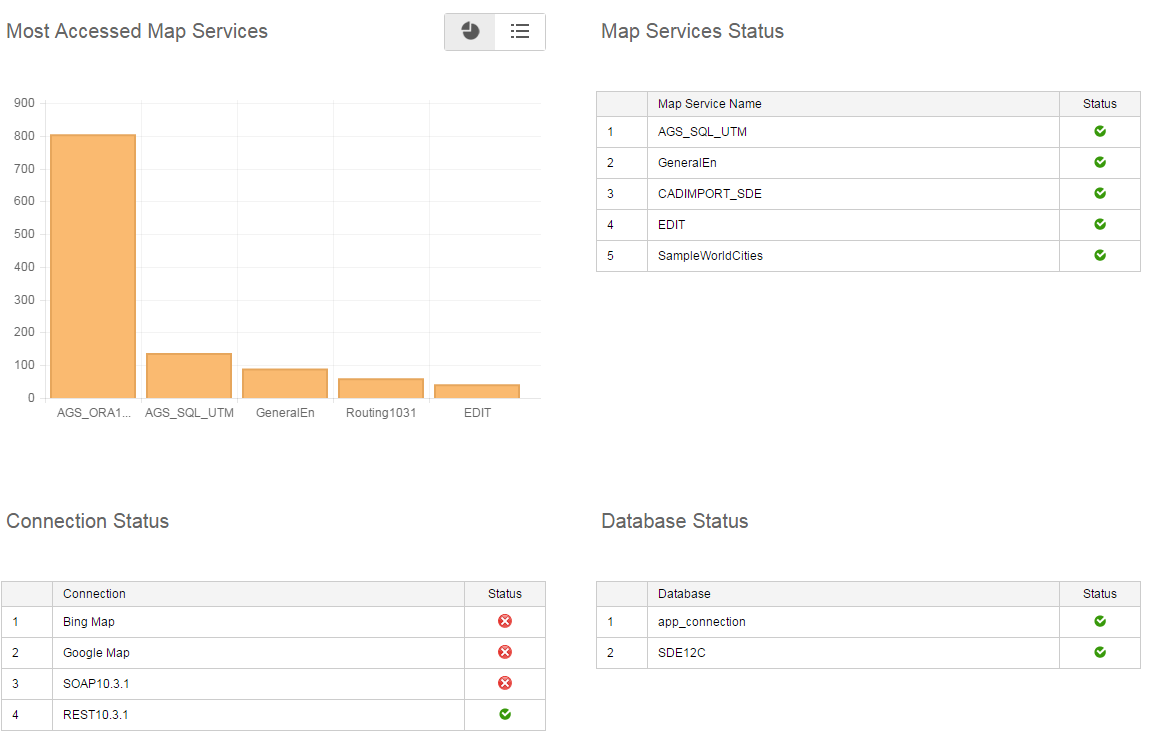Viewport: 1156px width, 742px height.
Task: Click the green status icon for AGS_SQL_UTM
Action: pyautogui.click(x=1099, y=131)
